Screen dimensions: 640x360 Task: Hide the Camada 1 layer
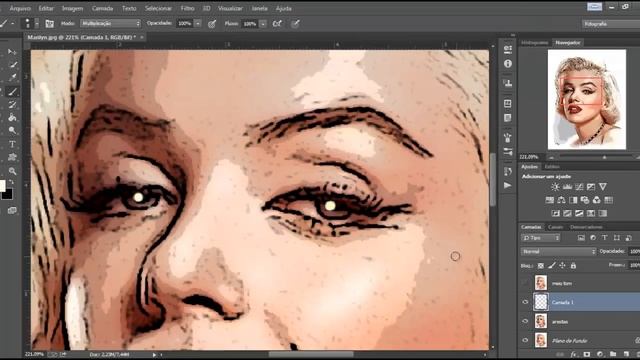tap(525, 302)
